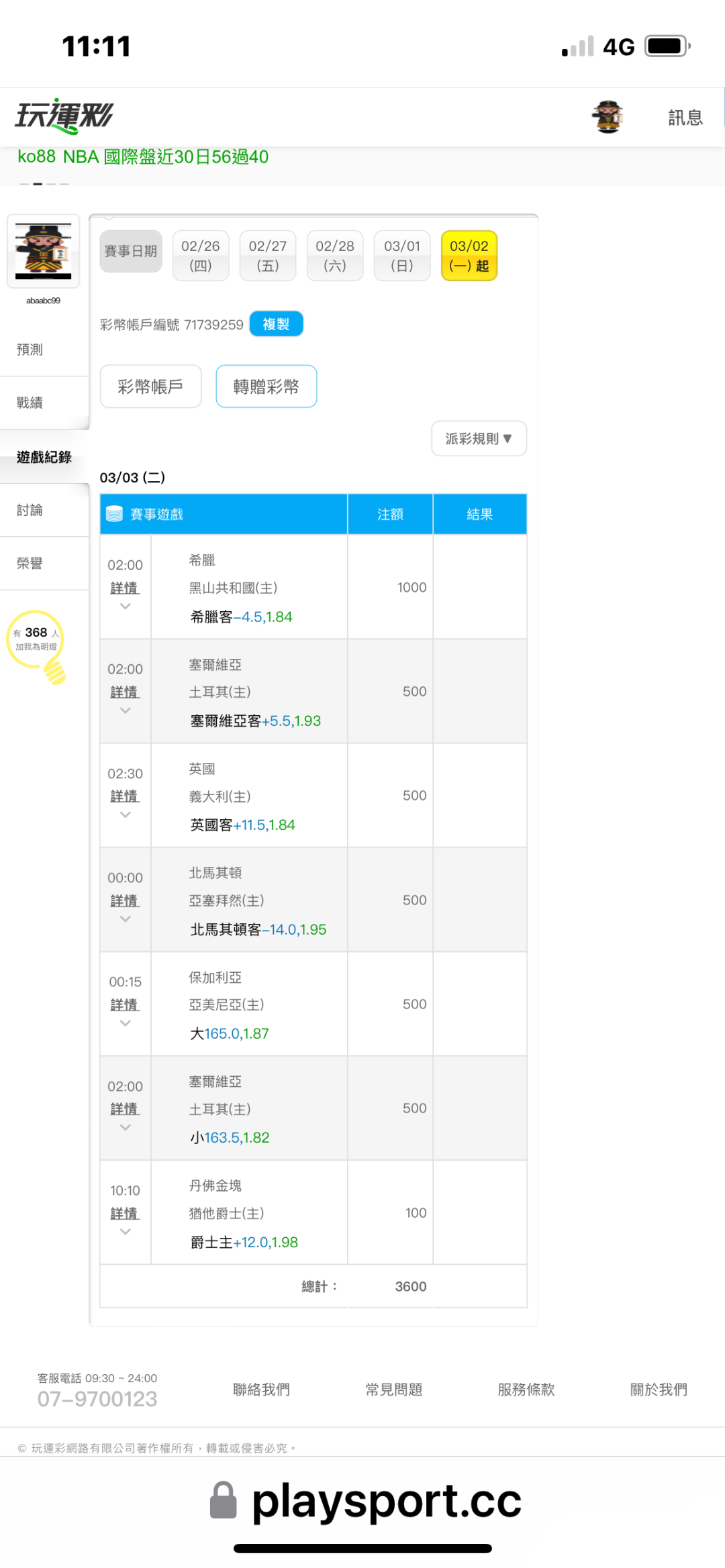
Task: Click the 轉贈彩幣 button
Action: 266,386
